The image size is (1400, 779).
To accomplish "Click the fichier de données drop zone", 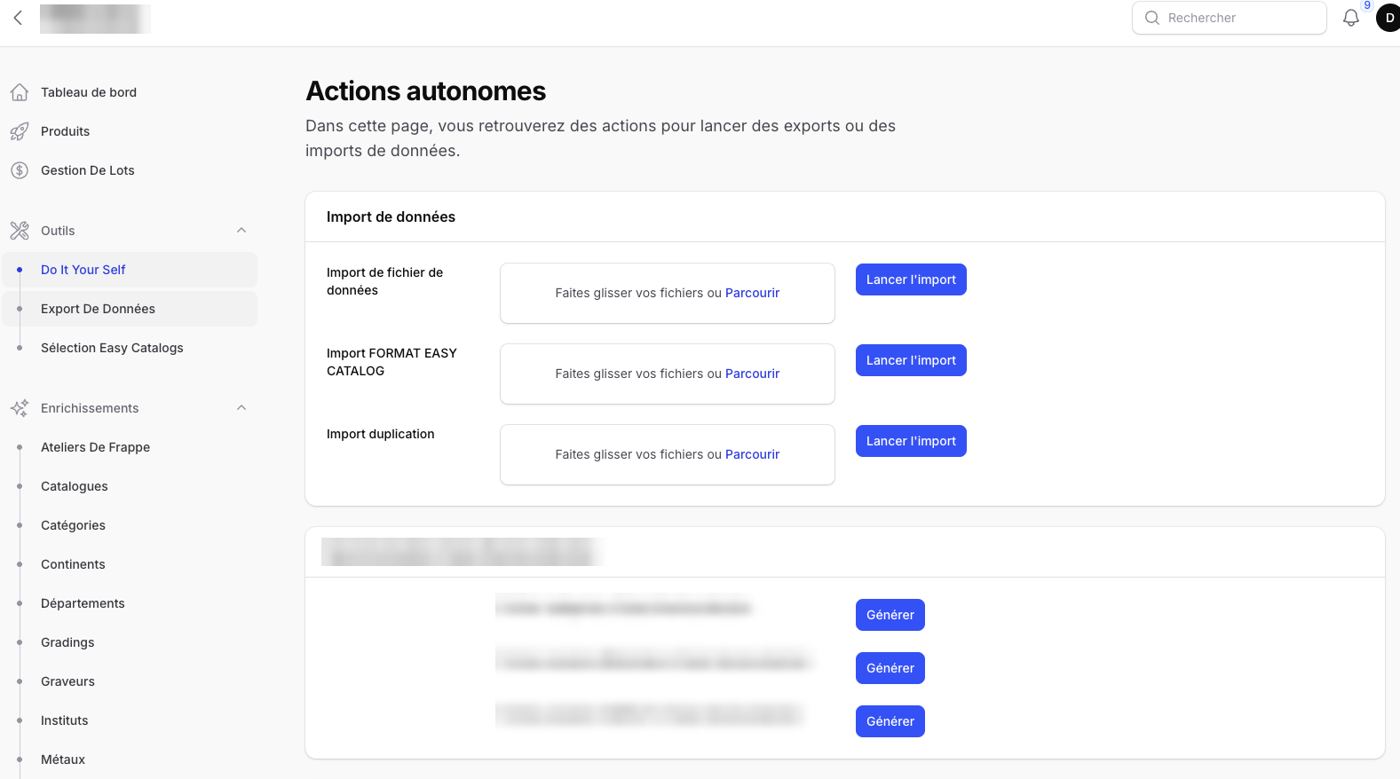I will click(x=667, y=293).
